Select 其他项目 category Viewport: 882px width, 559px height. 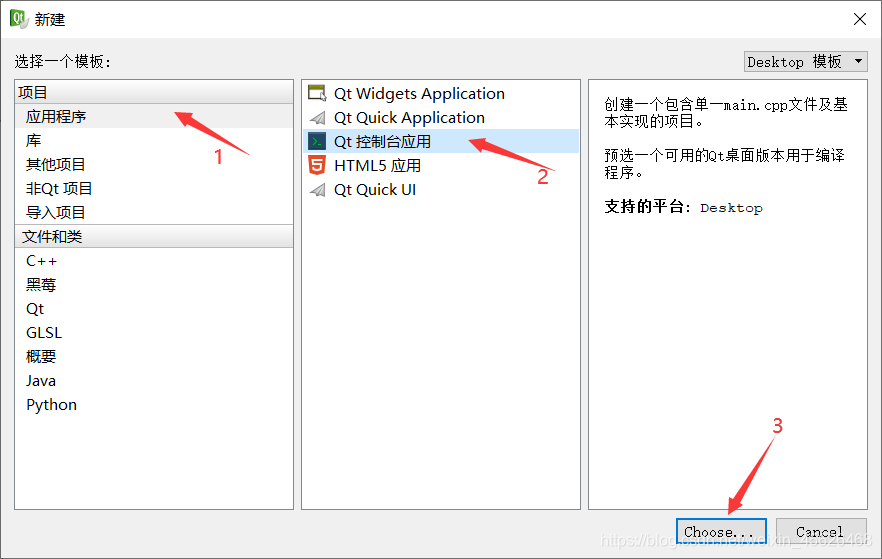[x=154, y=165]
